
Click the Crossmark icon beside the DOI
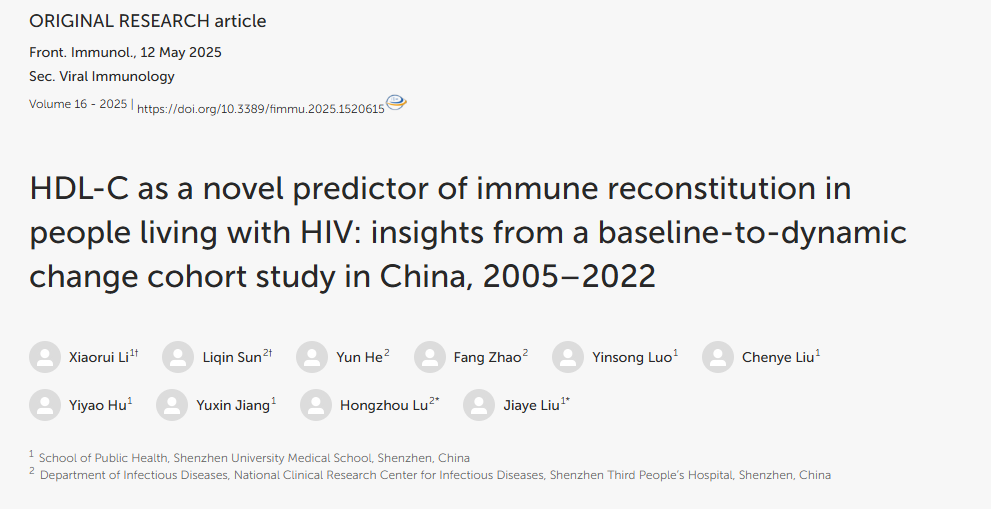[x=396, y=103]
